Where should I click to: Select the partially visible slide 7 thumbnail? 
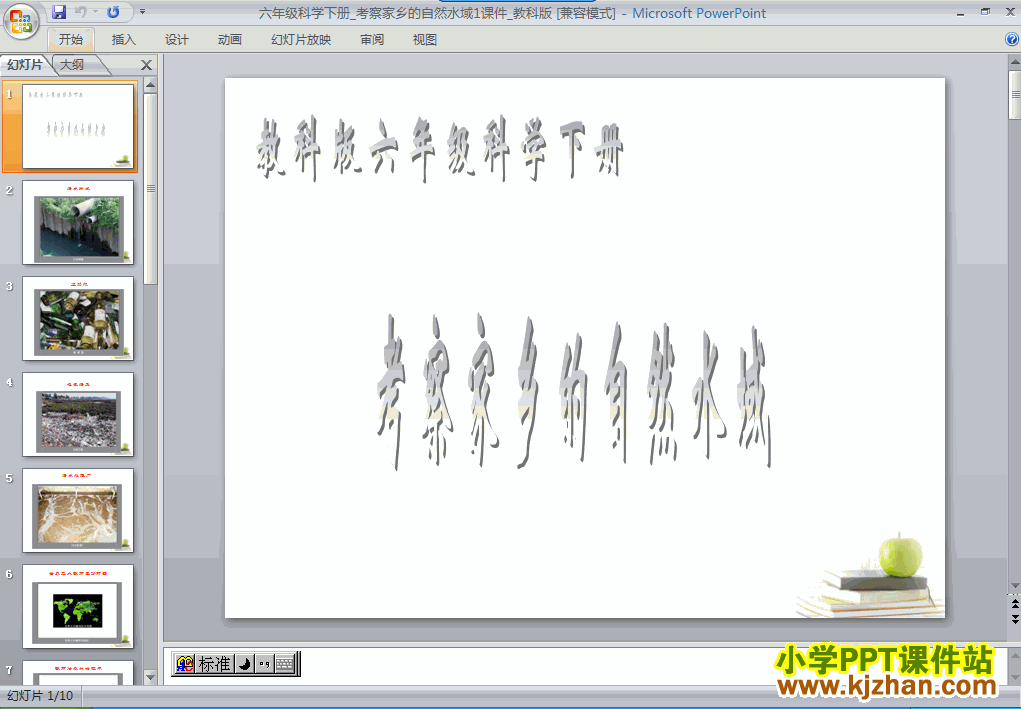tap(78, 673)
